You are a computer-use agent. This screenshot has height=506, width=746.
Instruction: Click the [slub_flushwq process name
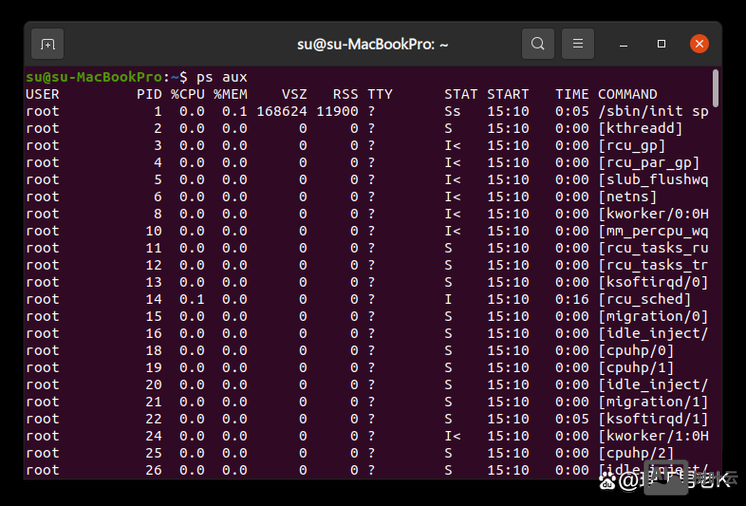[653, 180]
